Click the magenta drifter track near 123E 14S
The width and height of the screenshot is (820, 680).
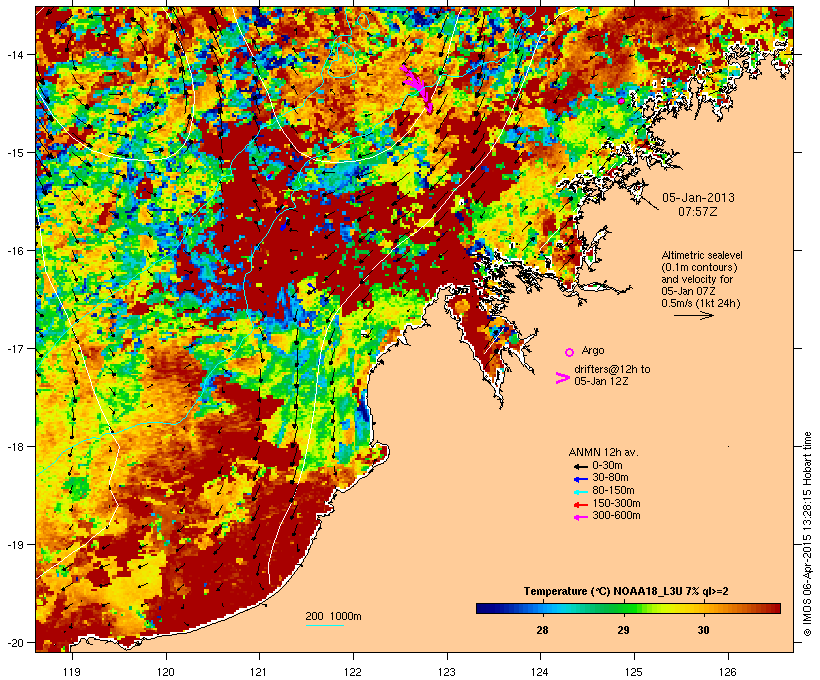(417, 87)
